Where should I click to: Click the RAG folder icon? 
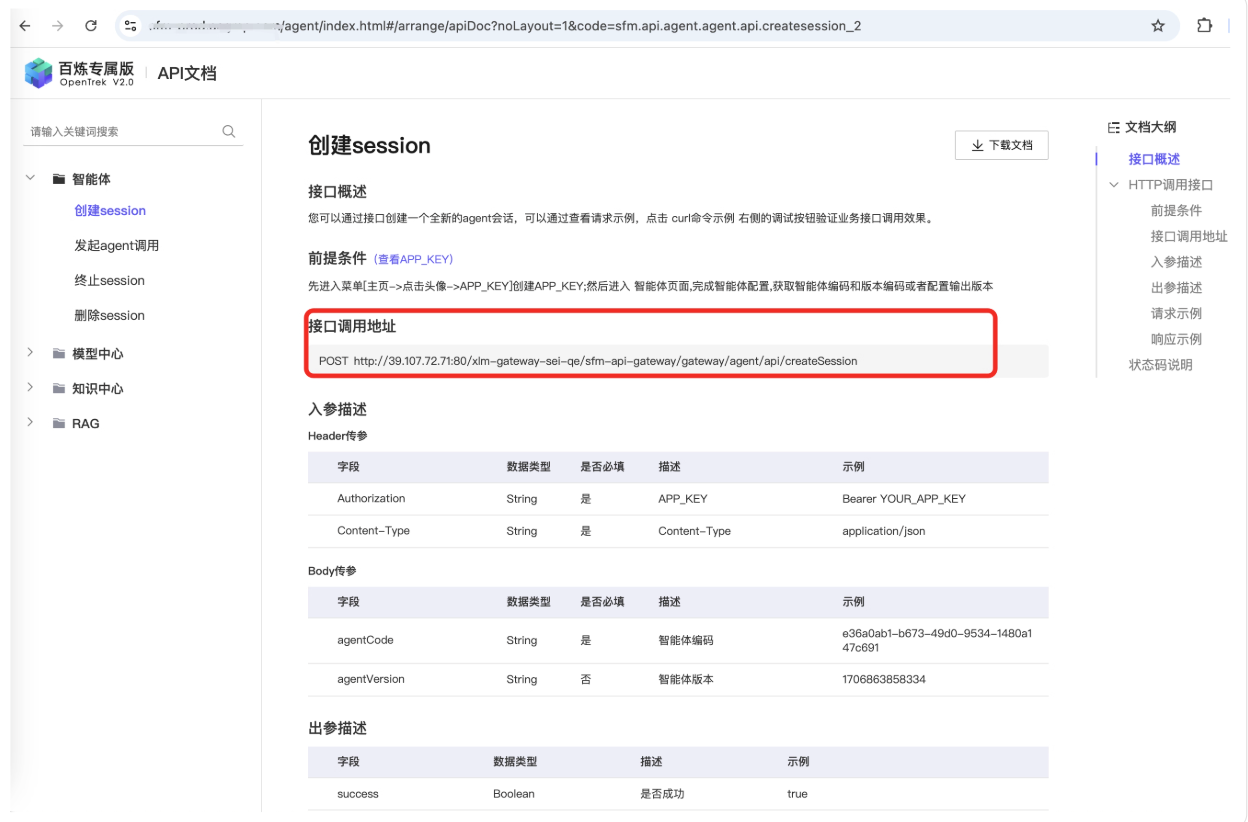[x=59, y=423]
